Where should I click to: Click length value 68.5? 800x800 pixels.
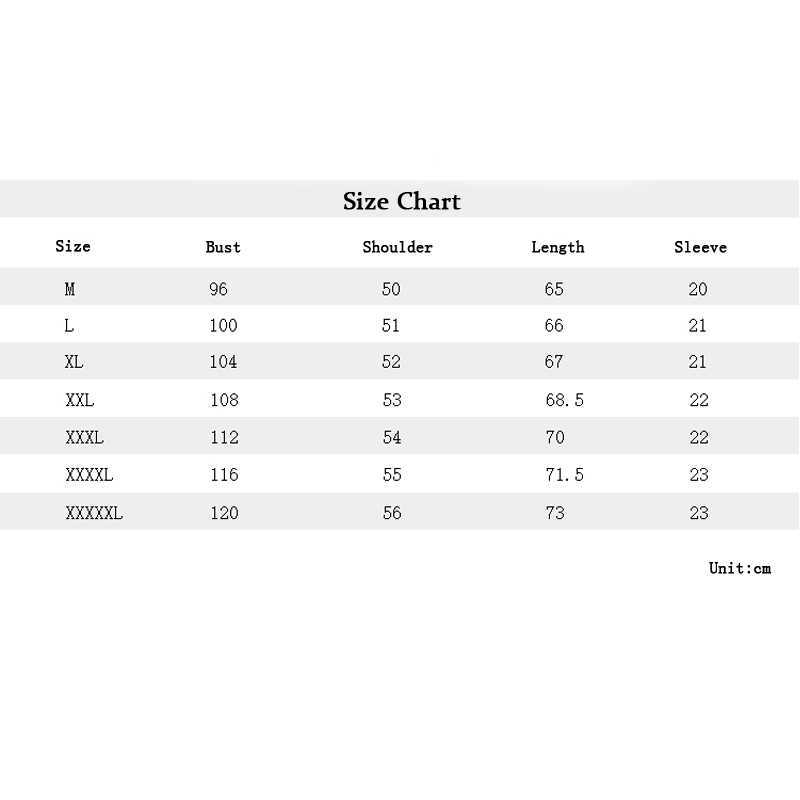(564, 400)
